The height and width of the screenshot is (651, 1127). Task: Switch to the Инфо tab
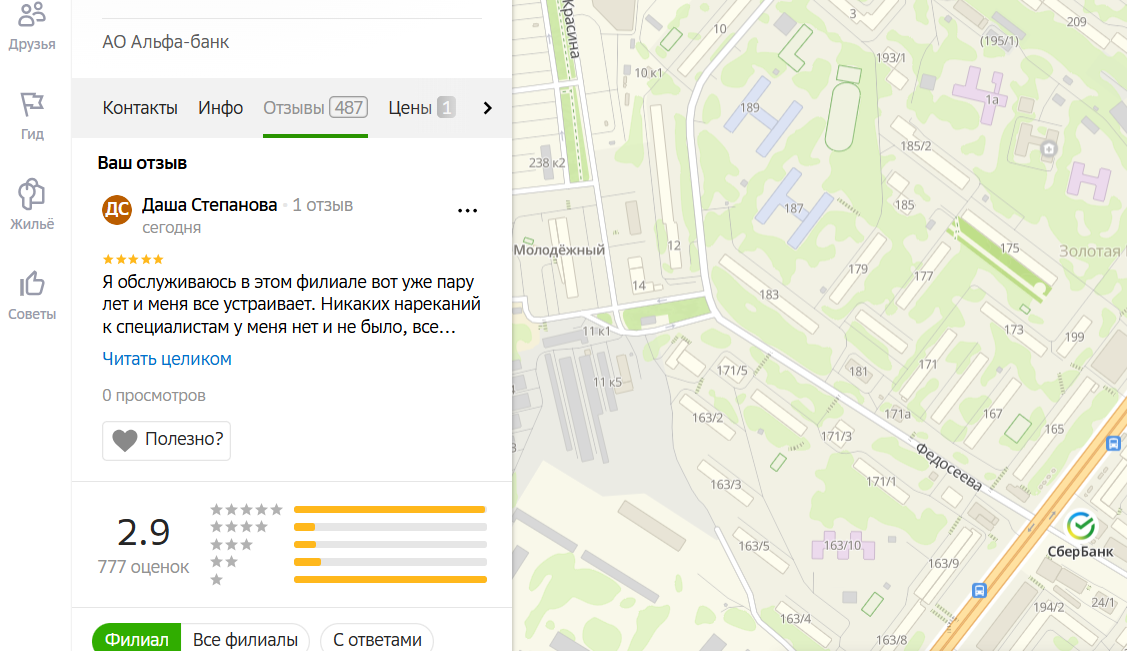[x=221, y=108]
